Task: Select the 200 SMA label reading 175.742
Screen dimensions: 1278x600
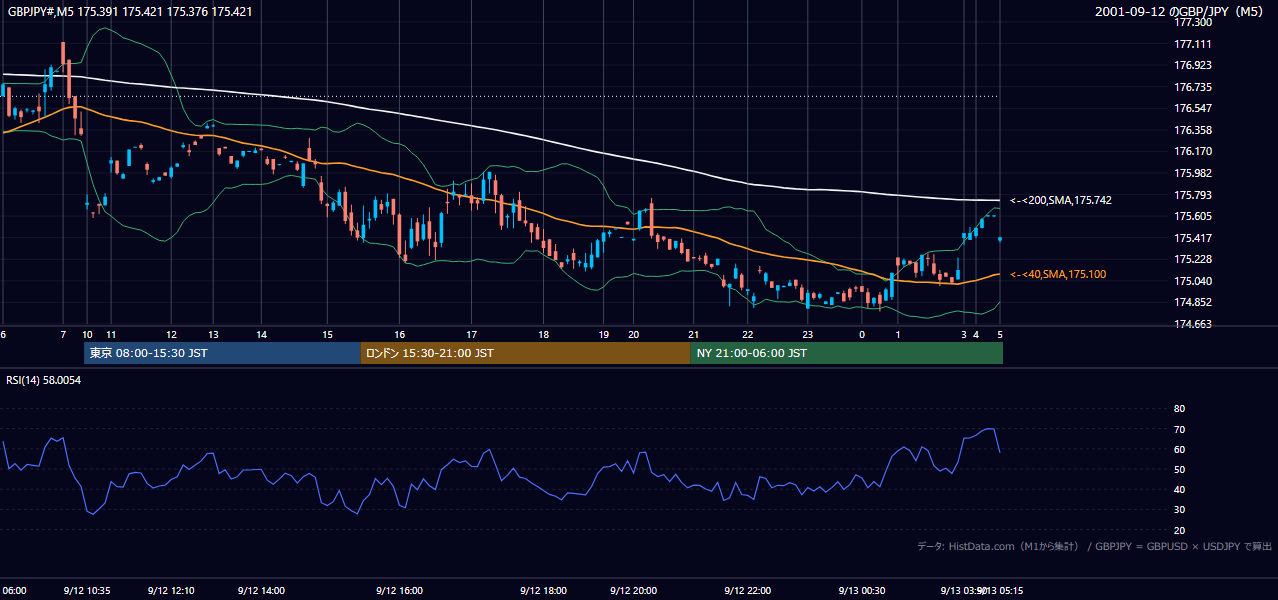Action: click(1060, 200)
